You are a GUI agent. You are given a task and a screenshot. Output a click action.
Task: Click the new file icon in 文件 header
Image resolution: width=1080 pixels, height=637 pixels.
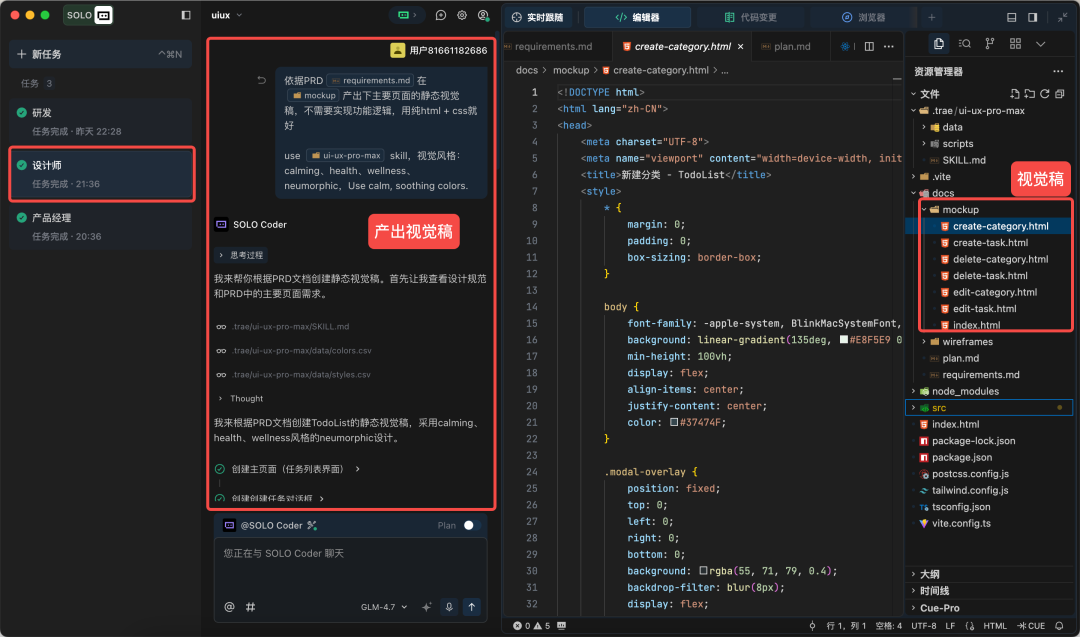(x=1013, y=94)
